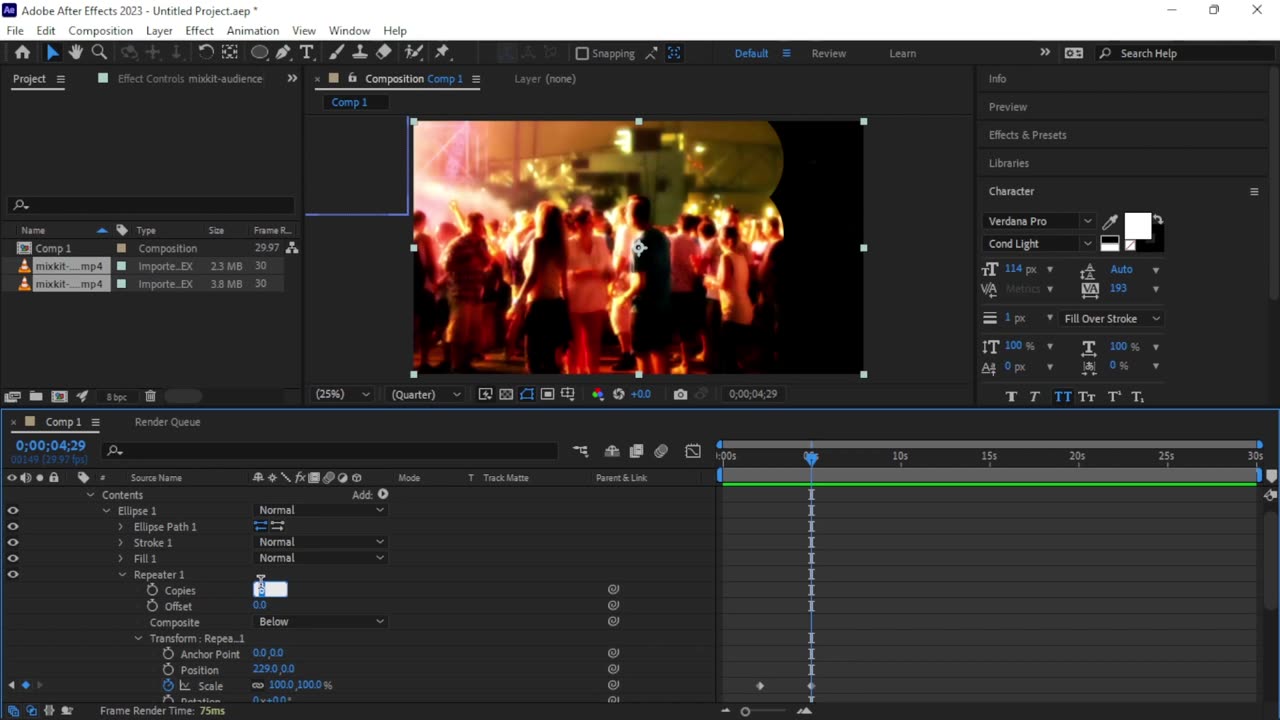Toggle visibility of Fill 1
This screenshot has height=720, width=1280.
(x=13, y=558)
